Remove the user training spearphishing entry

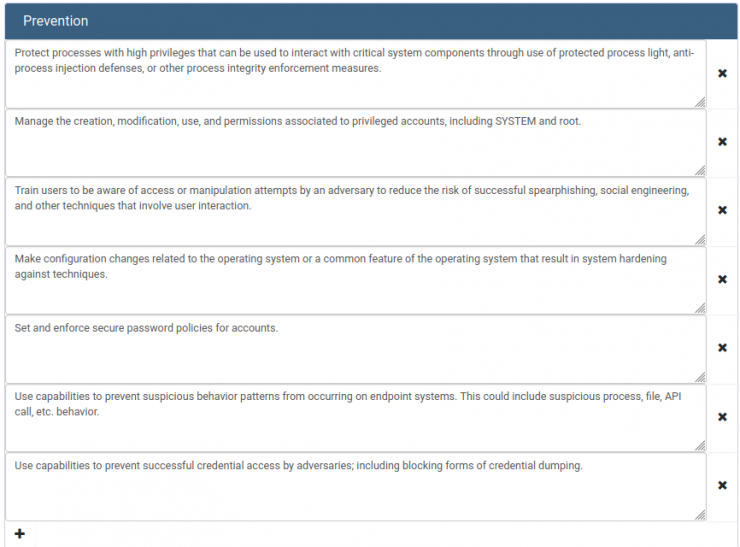coord(722,210)
